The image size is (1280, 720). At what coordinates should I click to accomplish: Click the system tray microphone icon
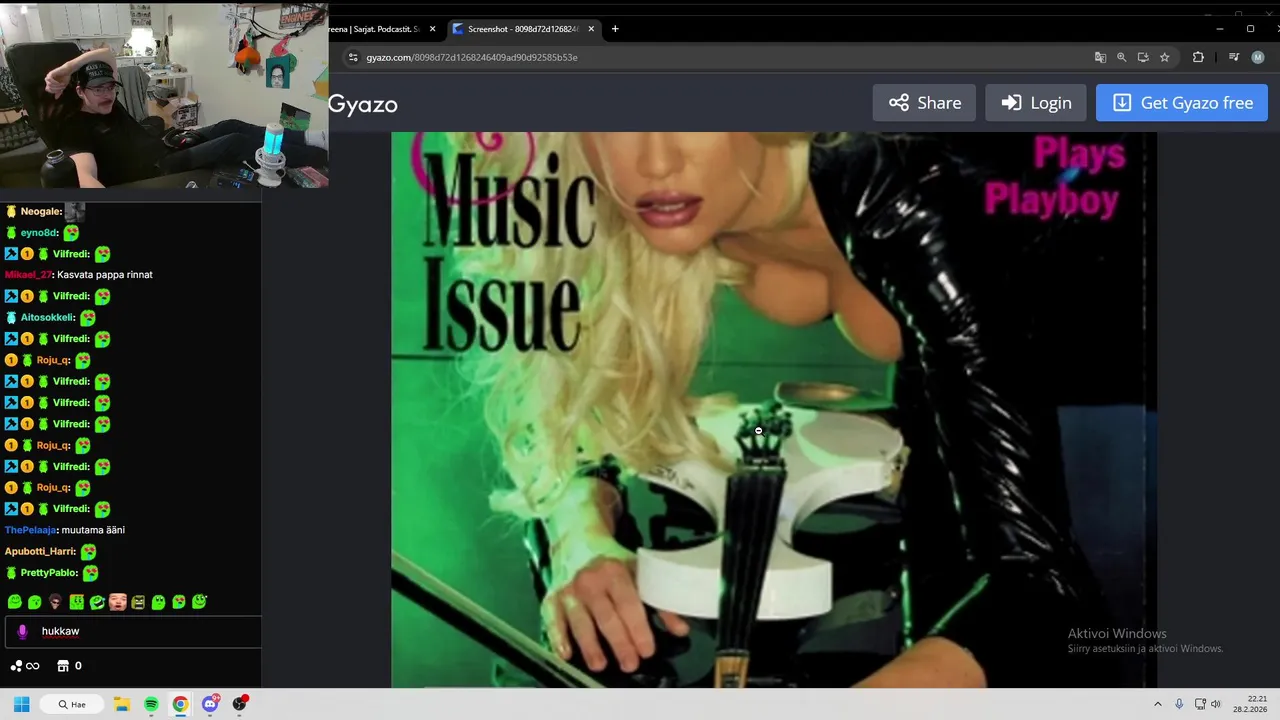point(1179,704)
